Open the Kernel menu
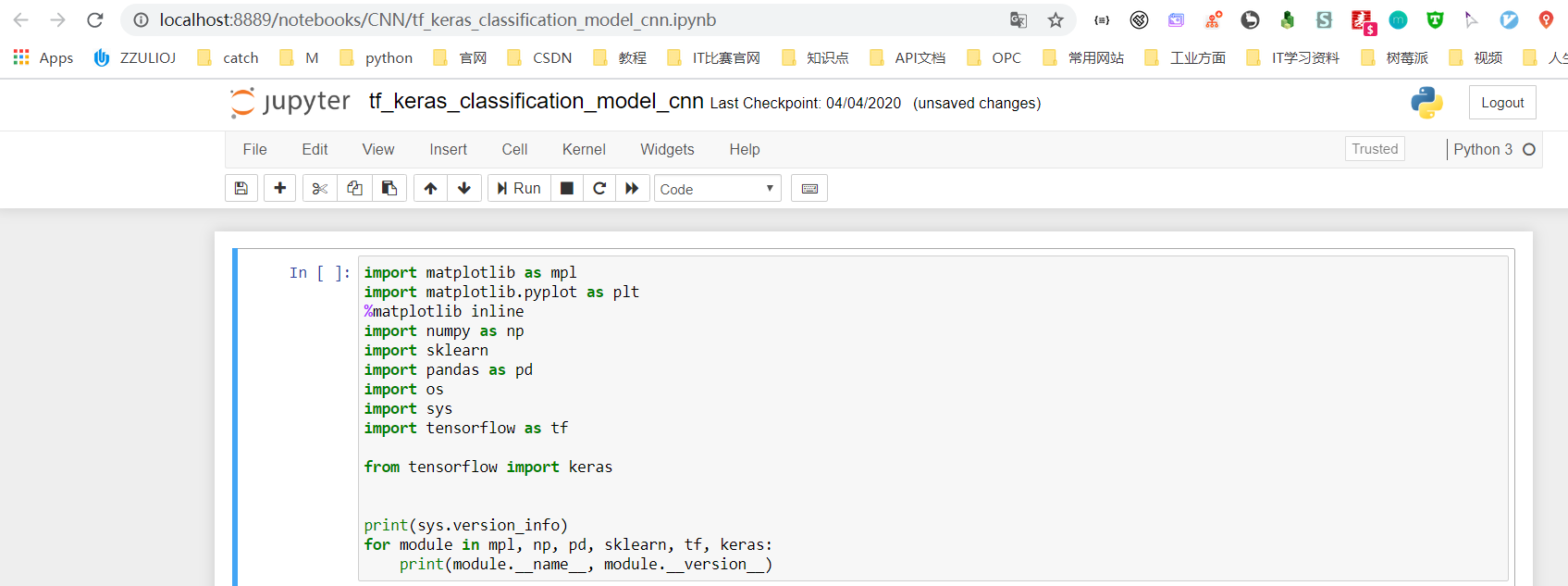Image resolution: width=1568 pixels, height=586 pixels. coord(584,149)
